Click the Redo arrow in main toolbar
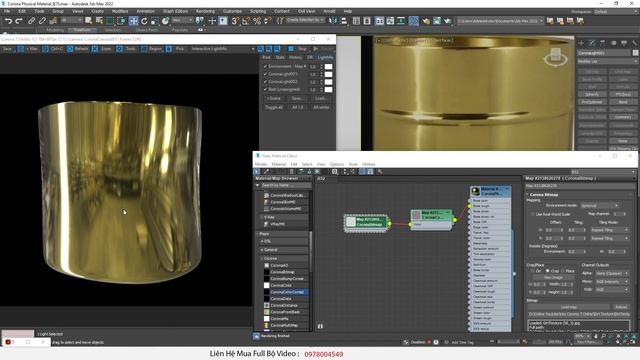The image size is (640, 360). click(x=19, y=21)
